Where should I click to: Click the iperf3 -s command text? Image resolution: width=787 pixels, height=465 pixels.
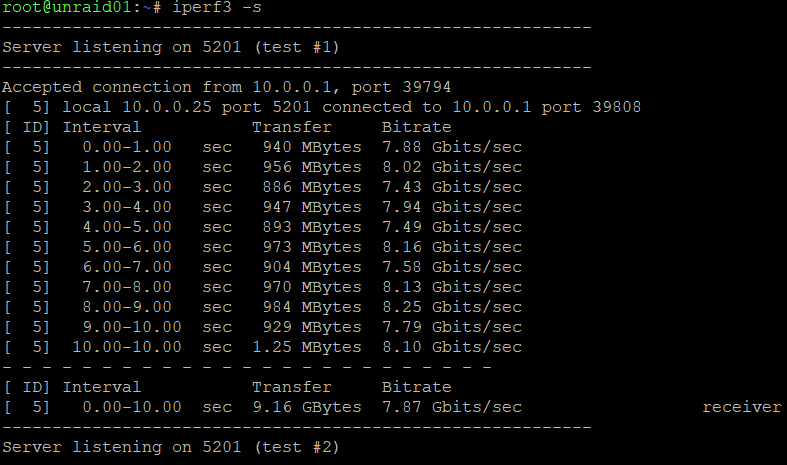[x=217, y=8]
